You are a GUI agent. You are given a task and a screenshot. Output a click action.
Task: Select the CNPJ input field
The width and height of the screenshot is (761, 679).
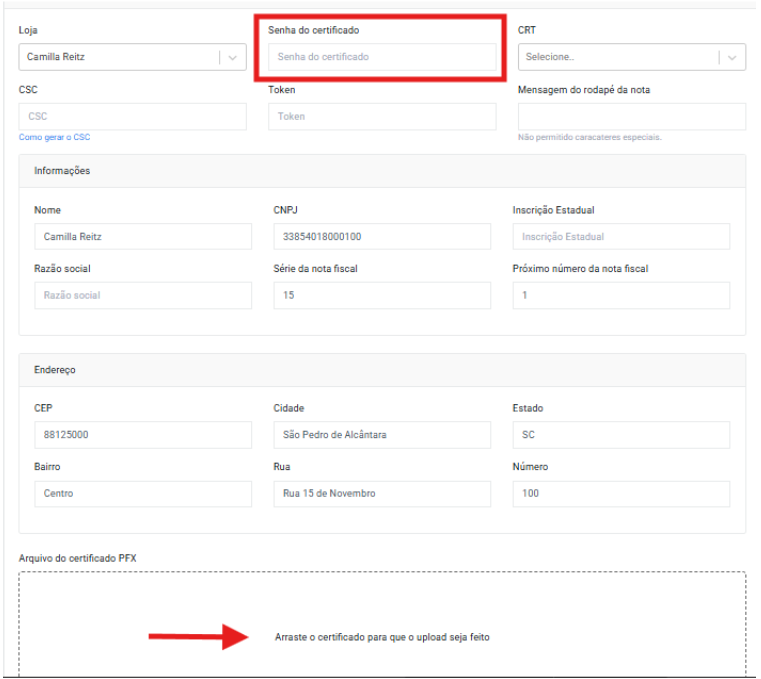[382, 237]
